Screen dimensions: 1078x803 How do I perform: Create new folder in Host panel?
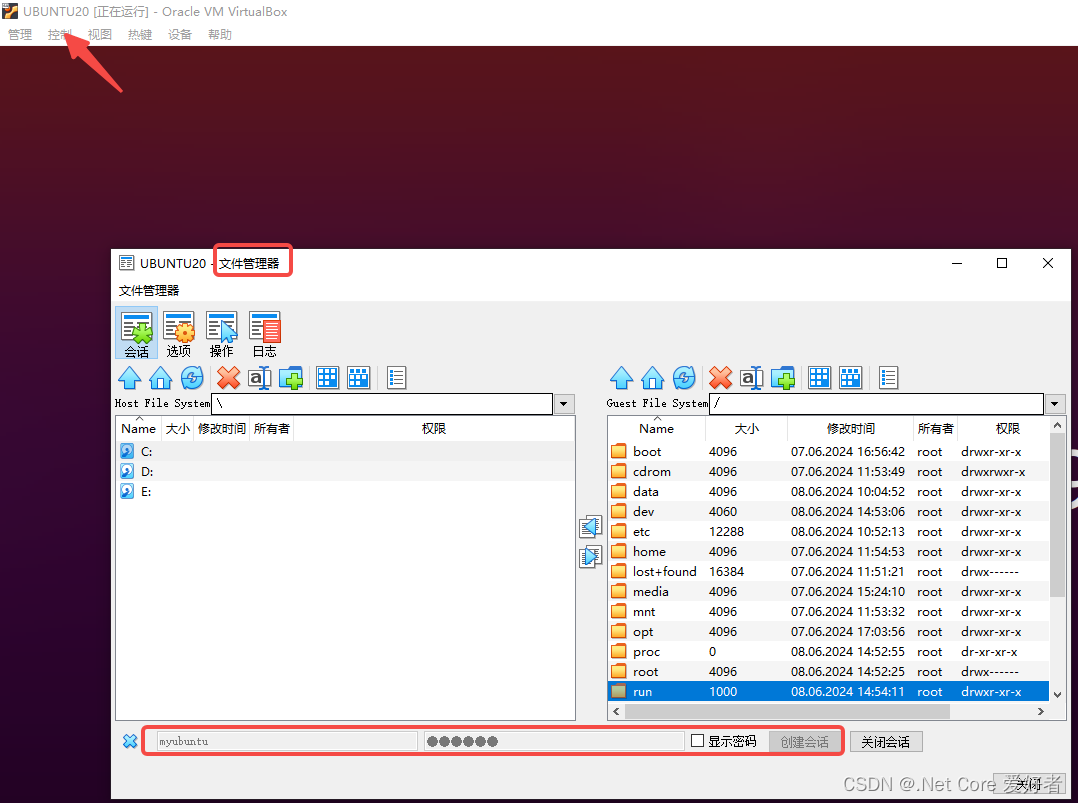291,377
